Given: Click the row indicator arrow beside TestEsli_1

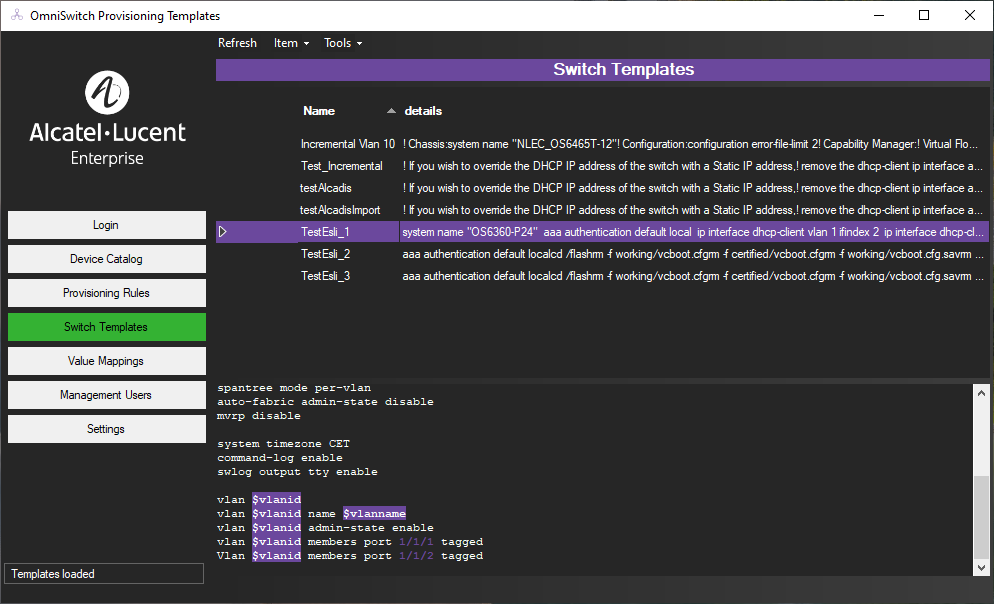Looking at the screenshot, I should 223,232.
